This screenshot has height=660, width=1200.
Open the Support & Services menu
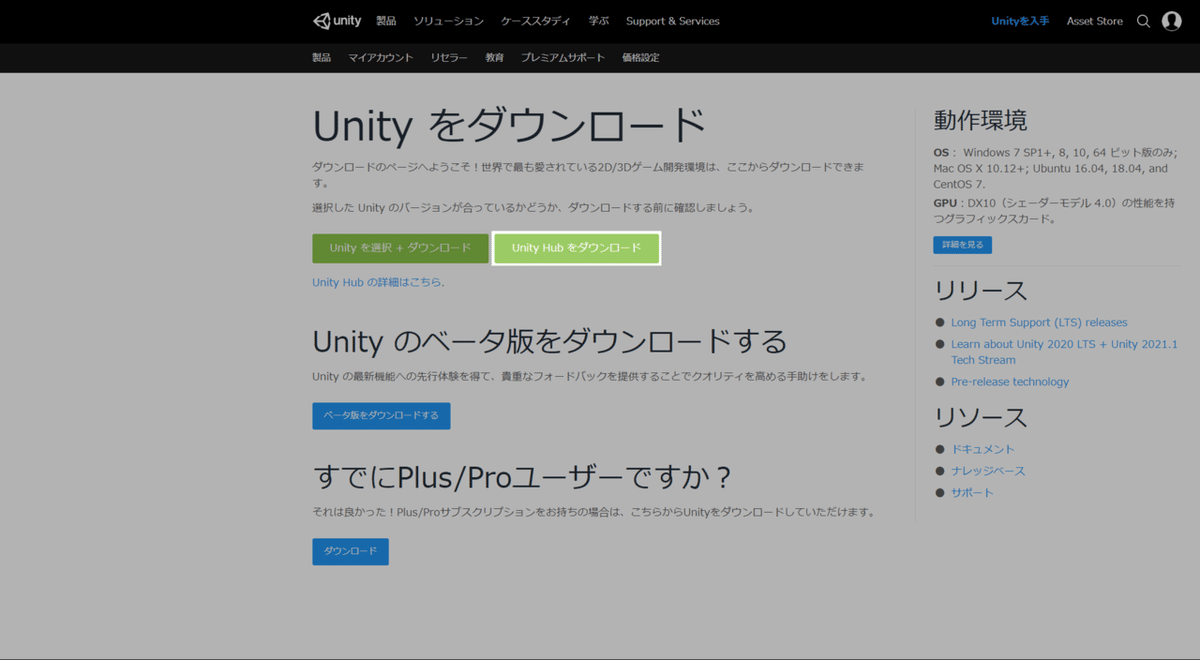672,20
